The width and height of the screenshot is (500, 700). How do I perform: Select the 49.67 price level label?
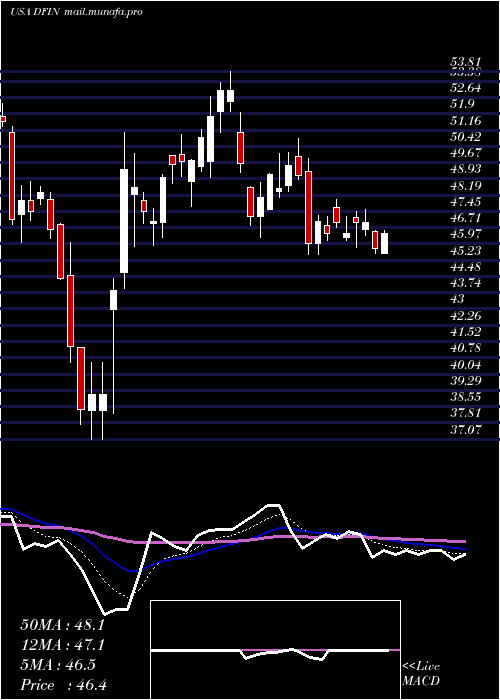click(x=466, y=153)
